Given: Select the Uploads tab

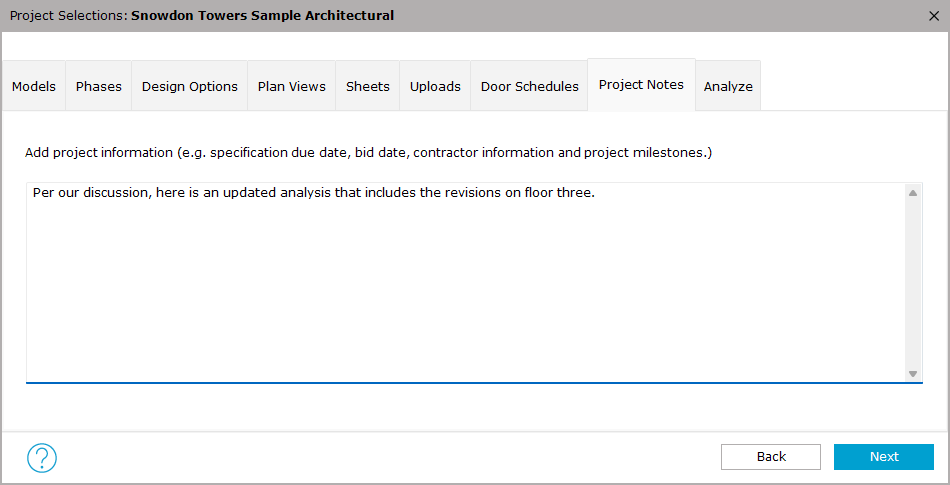Looking at the screenshot, I should (435, 87).
